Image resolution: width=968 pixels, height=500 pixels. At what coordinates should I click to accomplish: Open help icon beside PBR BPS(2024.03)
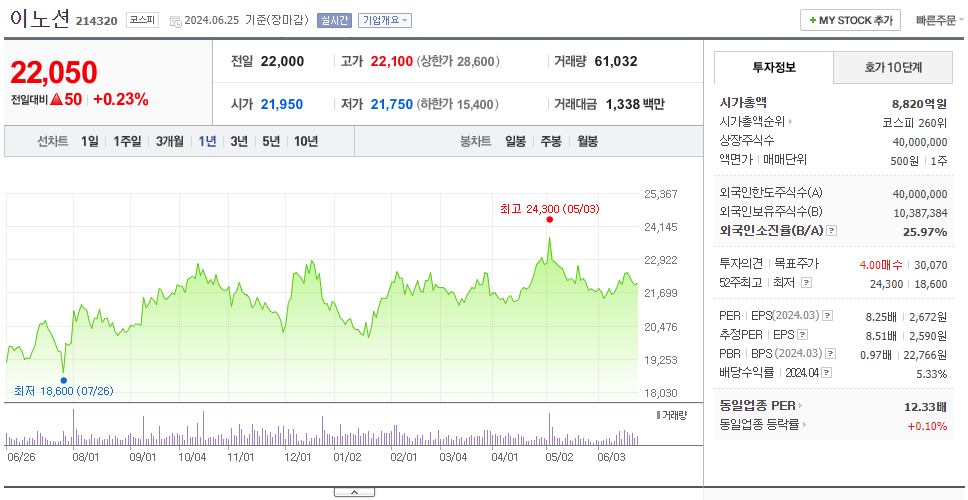tap(832, 354)
